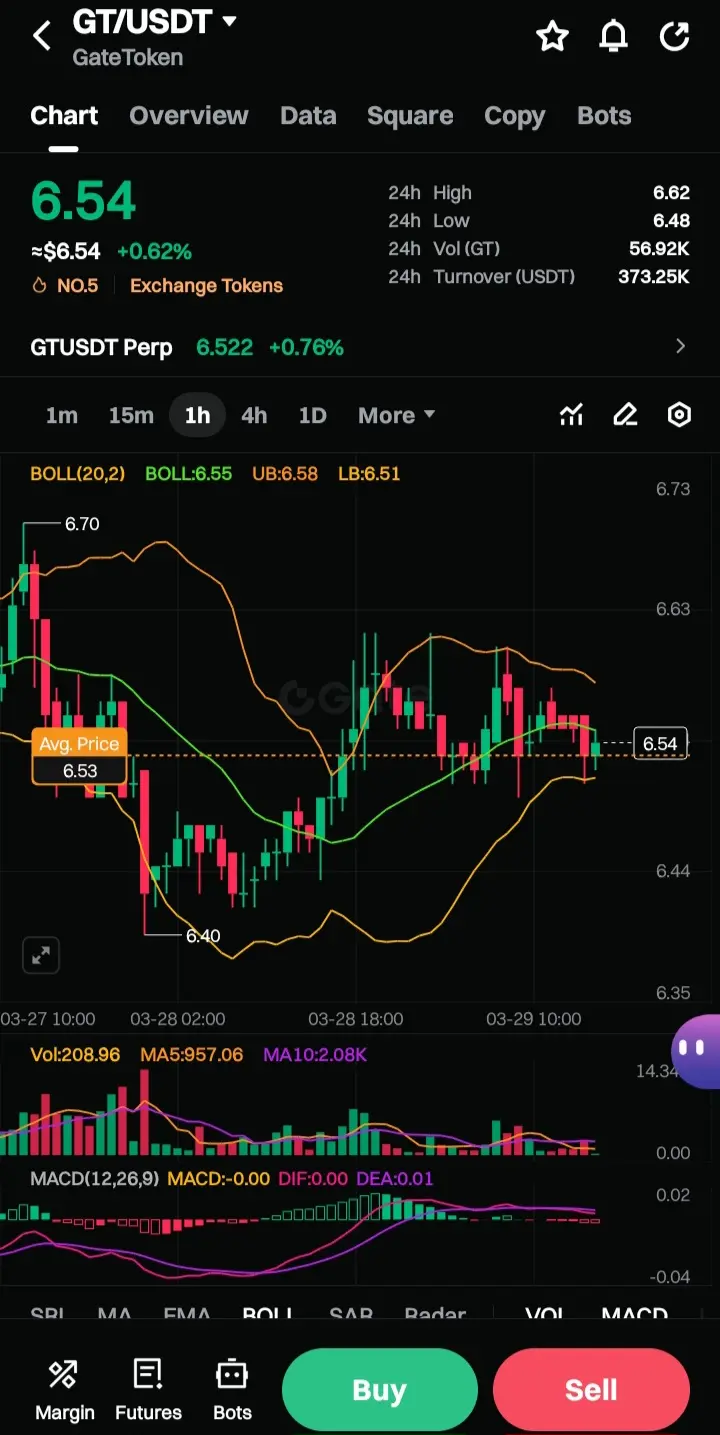
Task: Switch to Square tab
Action: 410,116
